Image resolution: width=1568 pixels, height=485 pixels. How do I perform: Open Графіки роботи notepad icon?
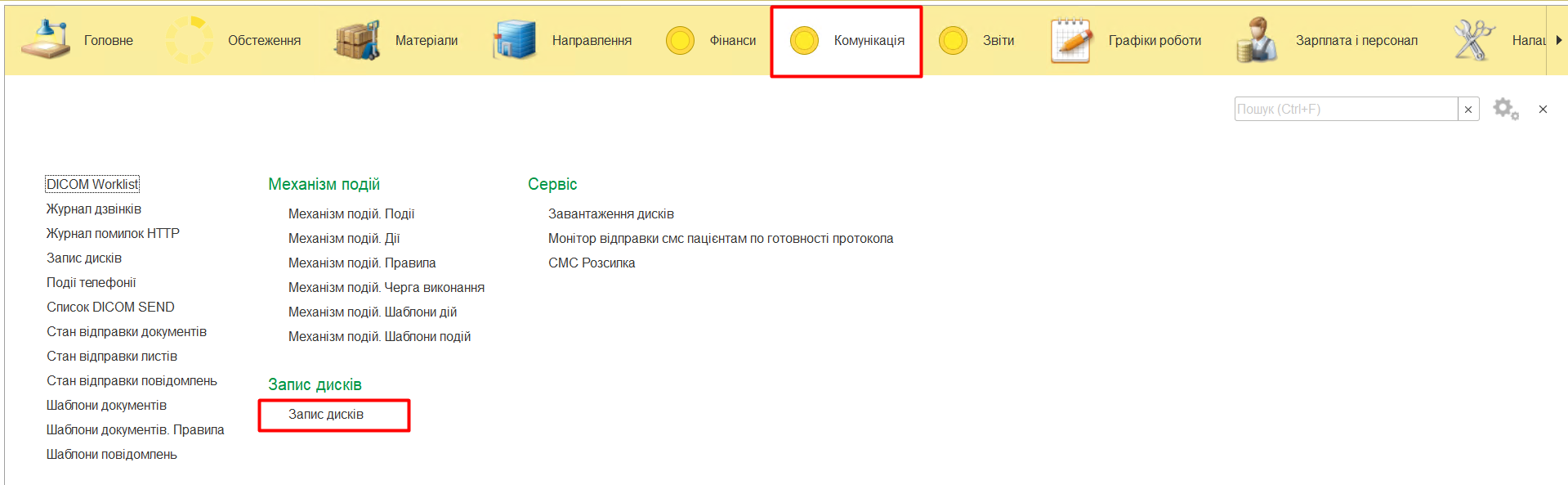tap(1071, 40)
